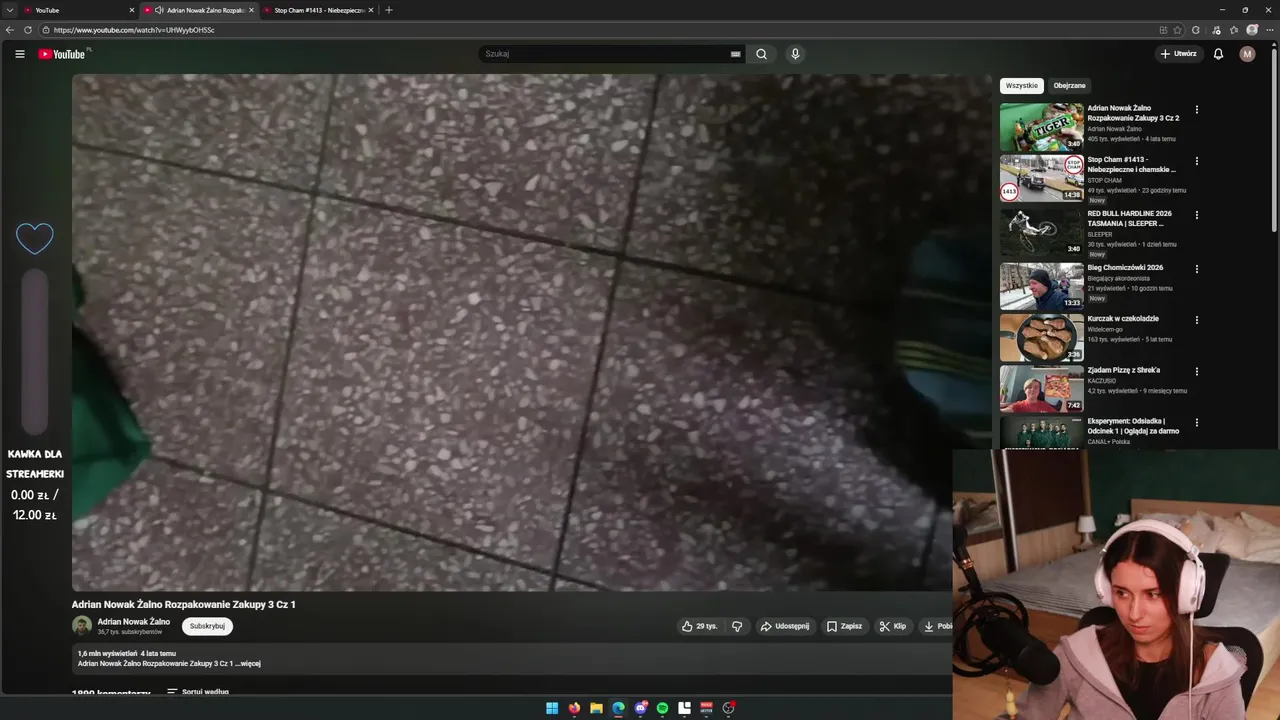Go back with browser back arrow
The height and width of the screenshot is (720, 1280).
[x=10, y=30]
